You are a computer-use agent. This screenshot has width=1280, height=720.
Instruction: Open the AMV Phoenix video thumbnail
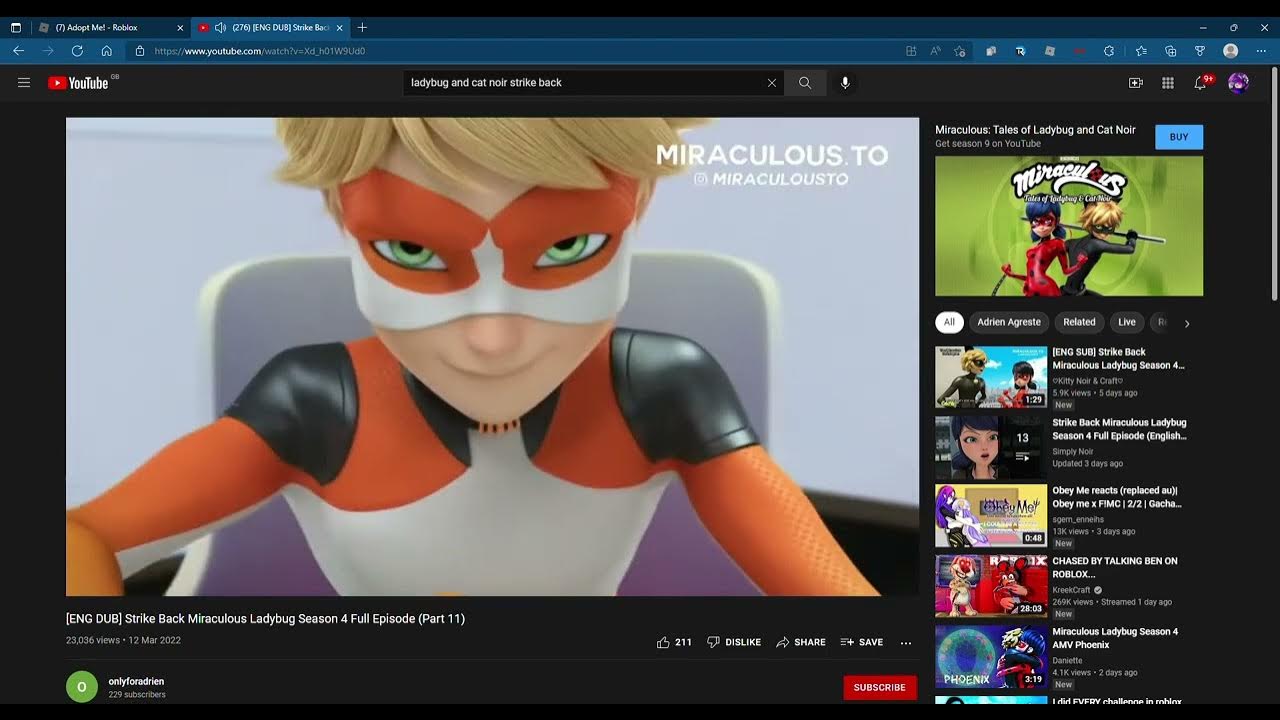pos(991,656)
